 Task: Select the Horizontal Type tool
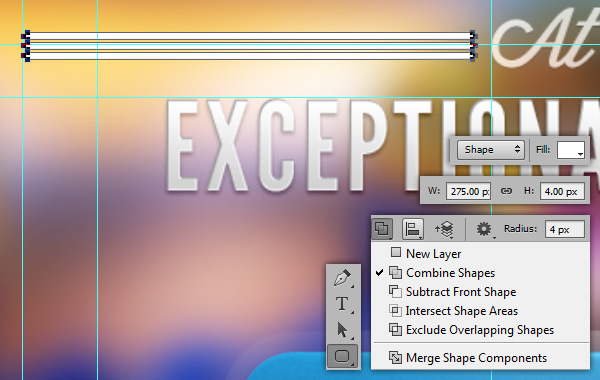coord(343,304)
